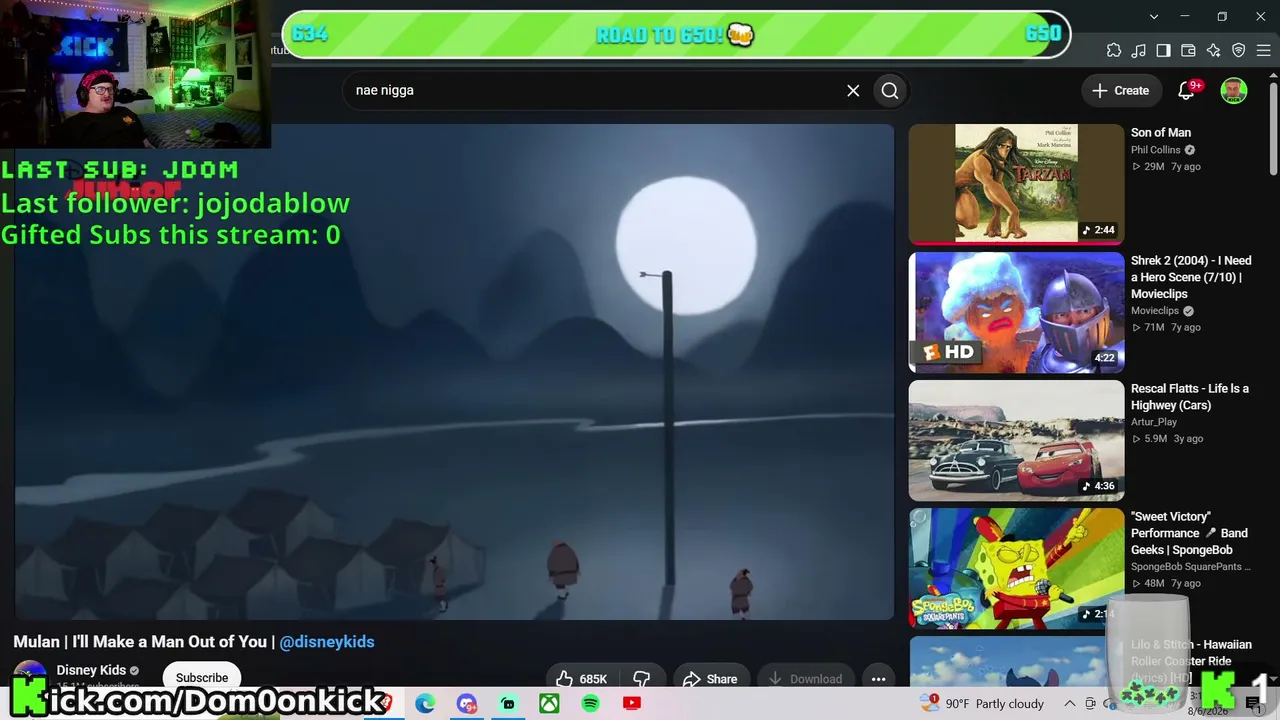Open more actions three-dot menu under video
Viewport: 1280px width, 720px height.
coord(878,679)
